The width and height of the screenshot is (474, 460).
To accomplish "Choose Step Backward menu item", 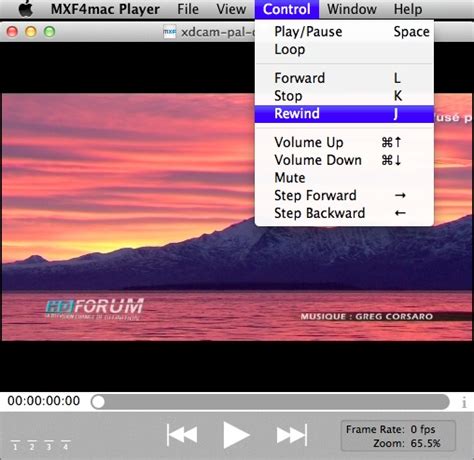I will (x=344, y=213).
